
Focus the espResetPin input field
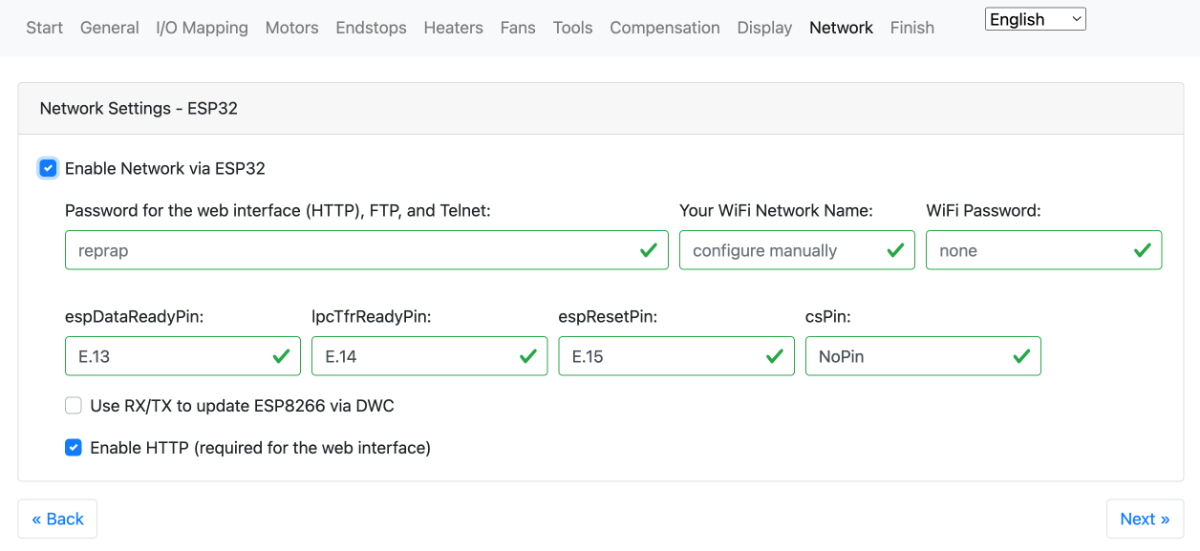(676, 356)
